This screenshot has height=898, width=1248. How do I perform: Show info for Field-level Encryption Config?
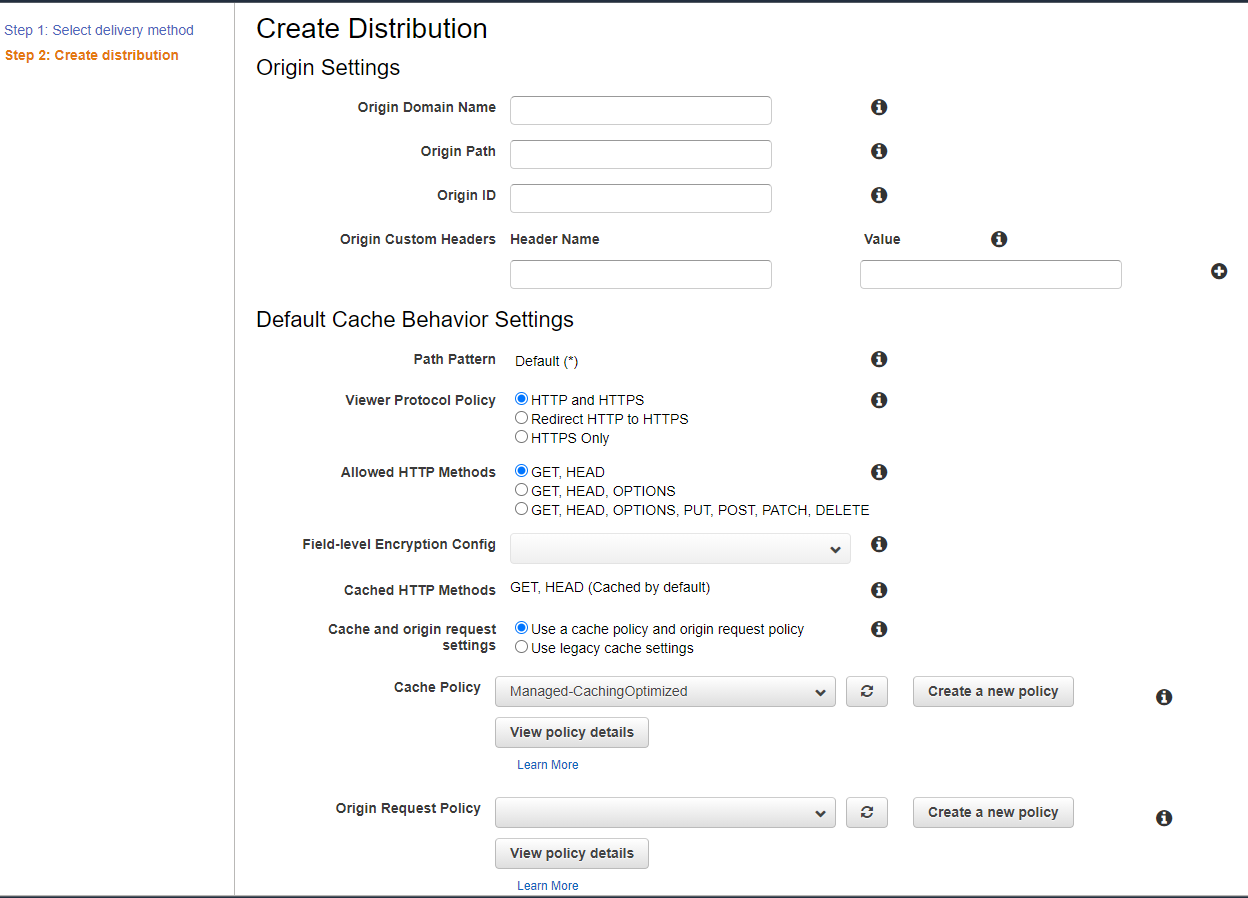coord(879,544)
